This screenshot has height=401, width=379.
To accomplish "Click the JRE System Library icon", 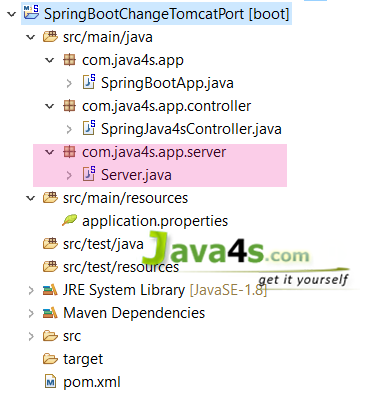I will coord(50,290).
